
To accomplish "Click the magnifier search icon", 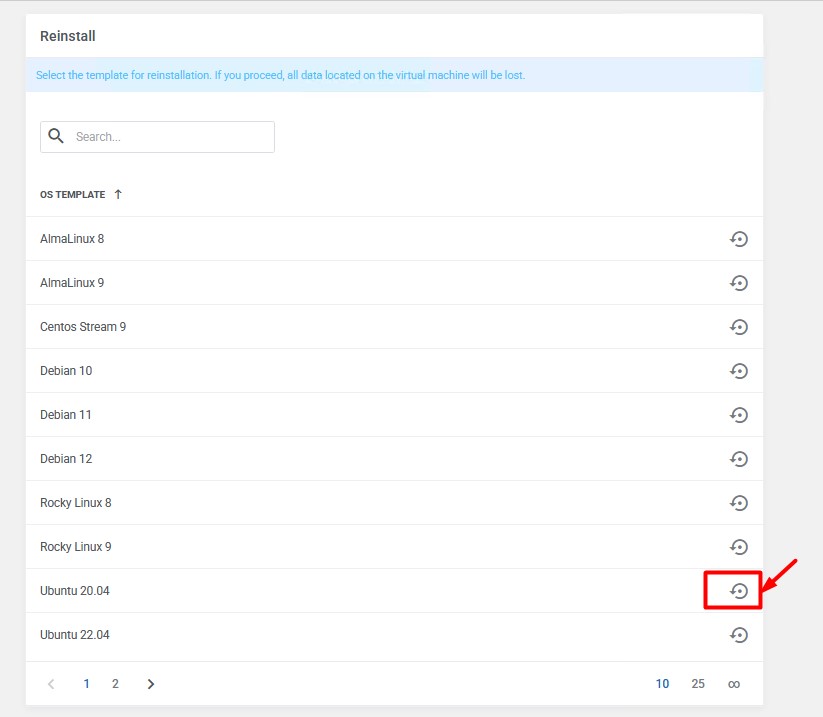I will (x=56, y=136).
